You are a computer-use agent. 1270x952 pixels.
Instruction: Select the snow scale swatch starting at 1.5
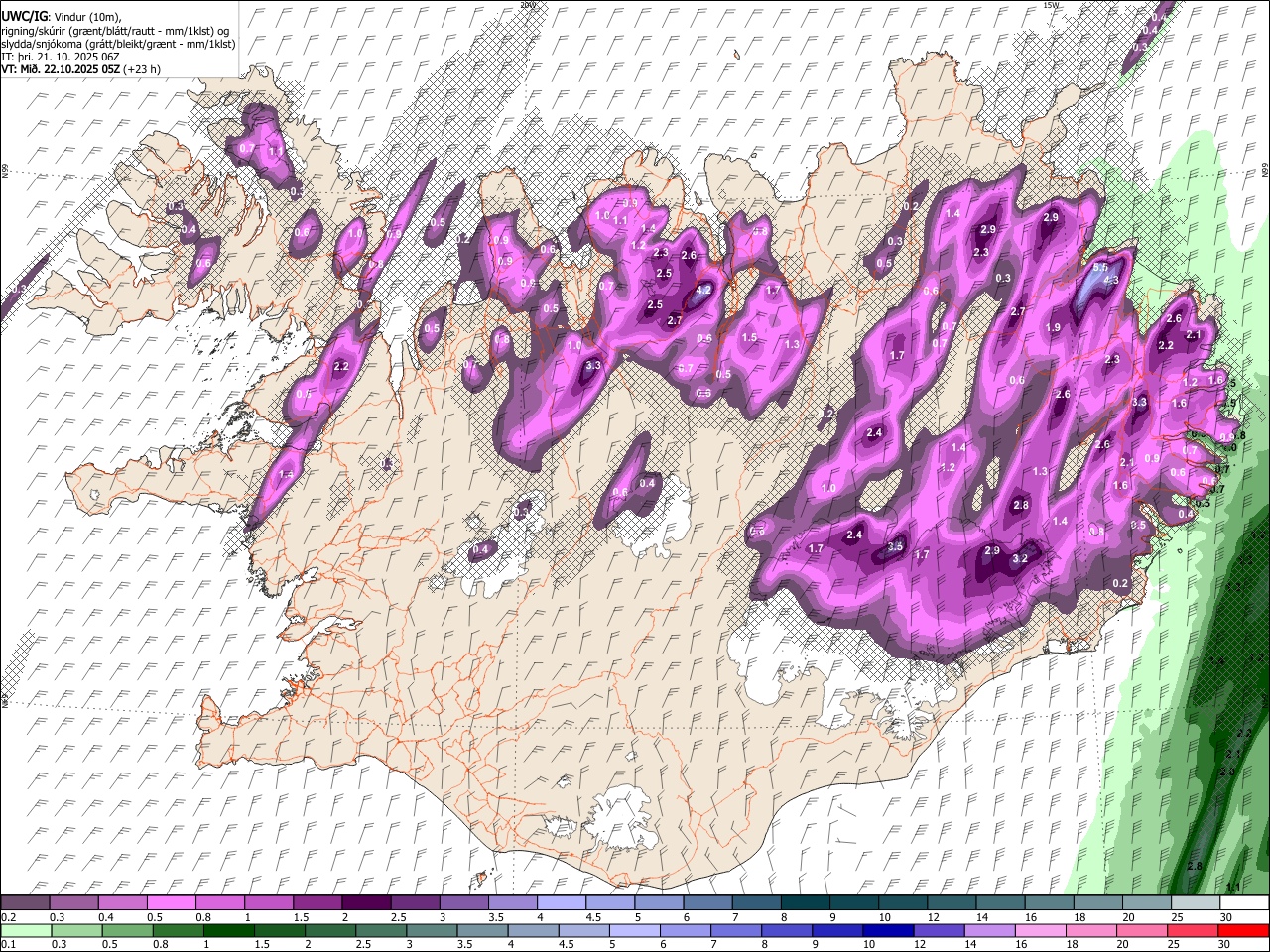[x=317, y=902]
